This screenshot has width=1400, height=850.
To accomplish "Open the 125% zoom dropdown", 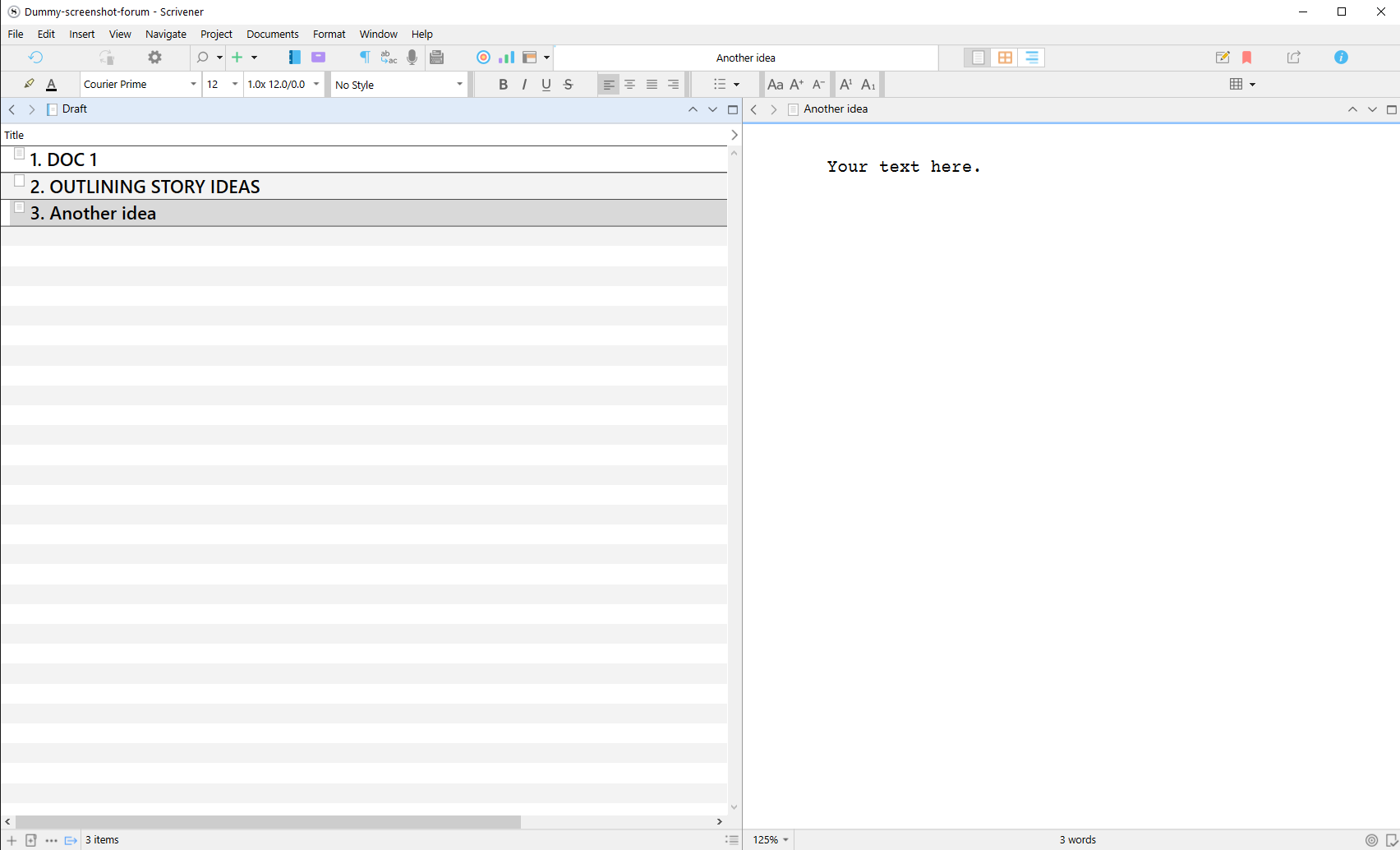I will (x=771, y=839).
